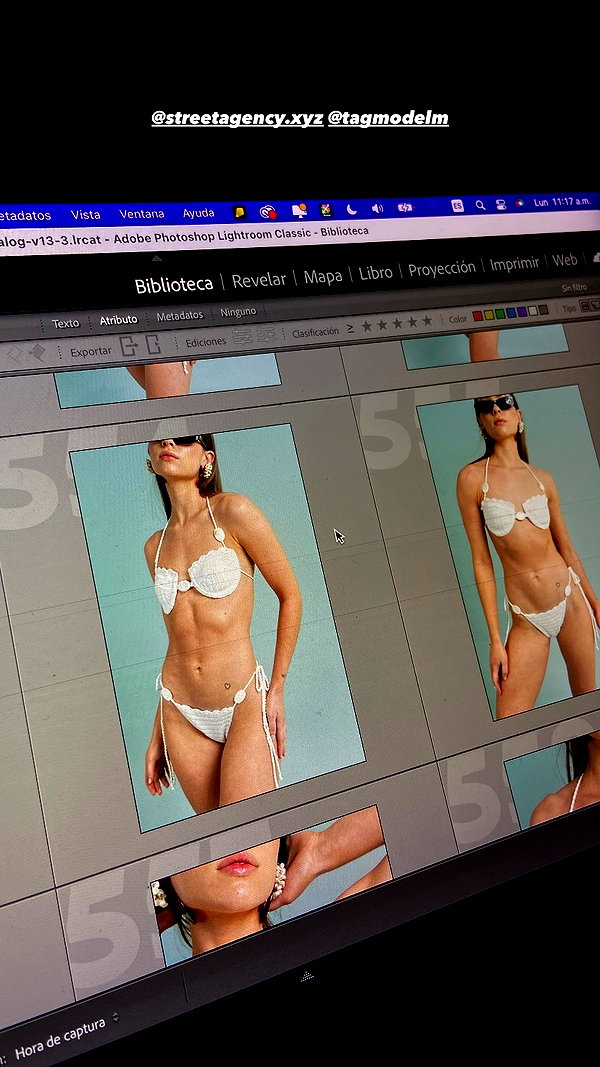
Task: Open Spotlight search magnifier icon
Action: point(480,205)
